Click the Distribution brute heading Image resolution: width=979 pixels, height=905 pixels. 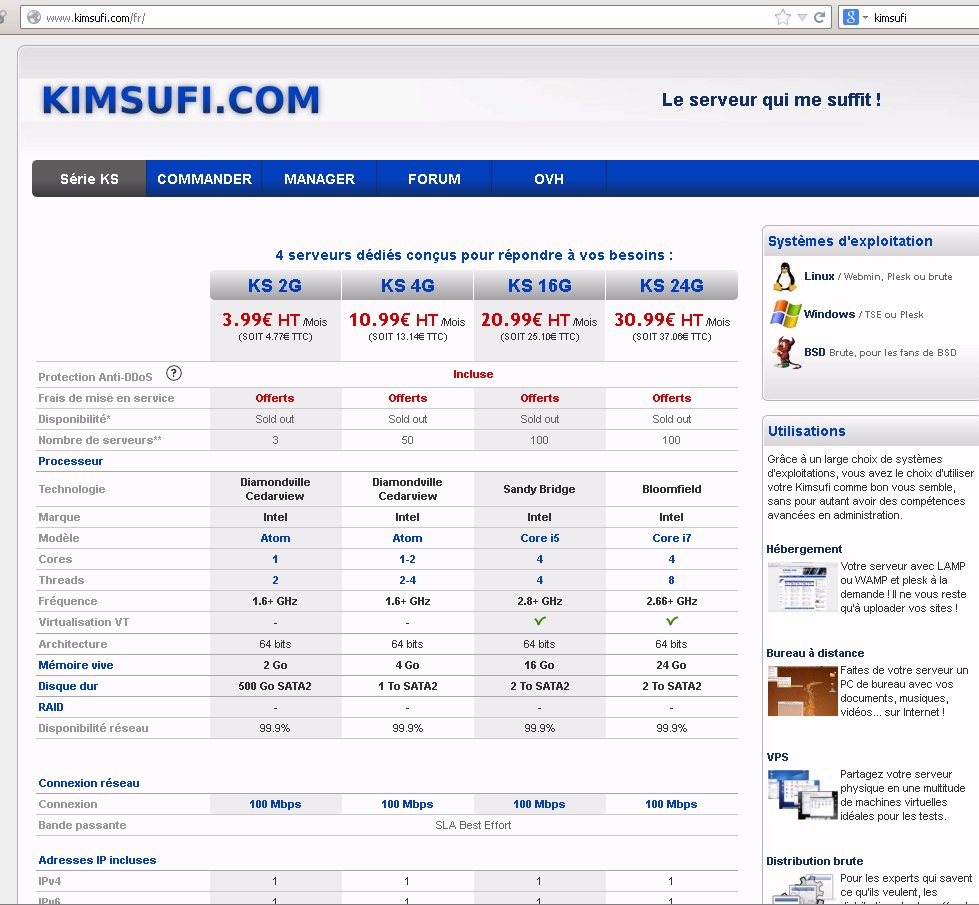[x=815, y=861]
